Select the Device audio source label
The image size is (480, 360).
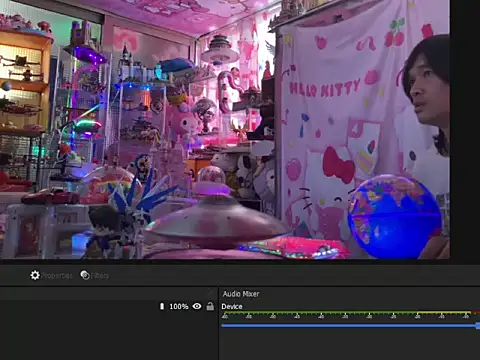(x=232, y=306)
